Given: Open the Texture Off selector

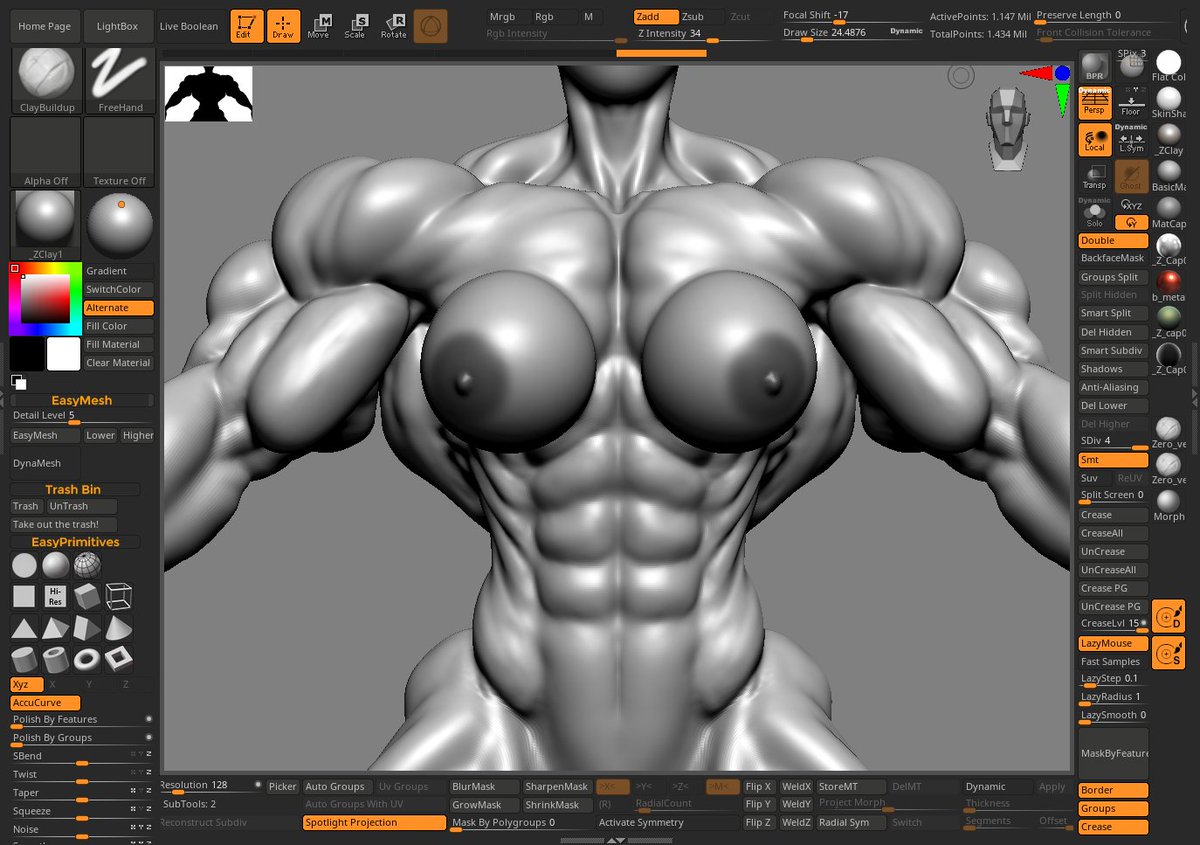Looking at the screenshot, I should (x=120, y=152).
